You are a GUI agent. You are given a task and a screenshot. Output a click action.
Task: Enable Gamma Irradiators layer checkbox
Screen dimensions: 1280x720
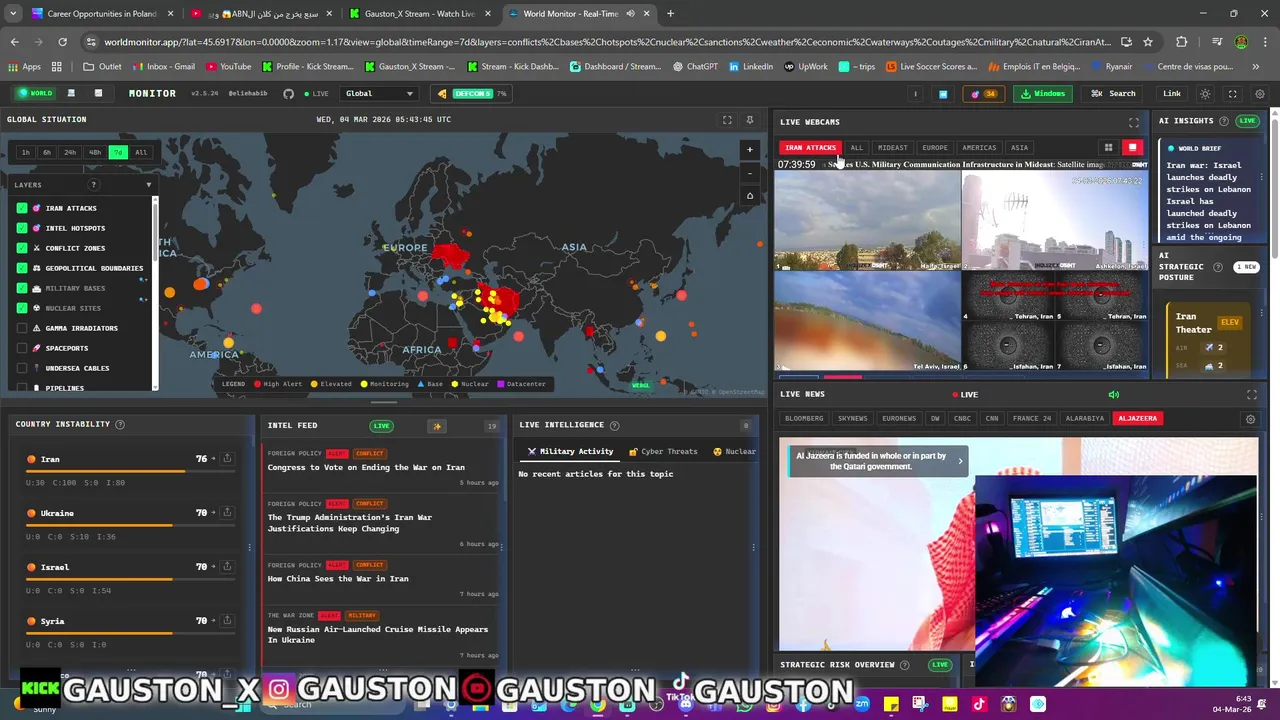click(x=22, y=328)
